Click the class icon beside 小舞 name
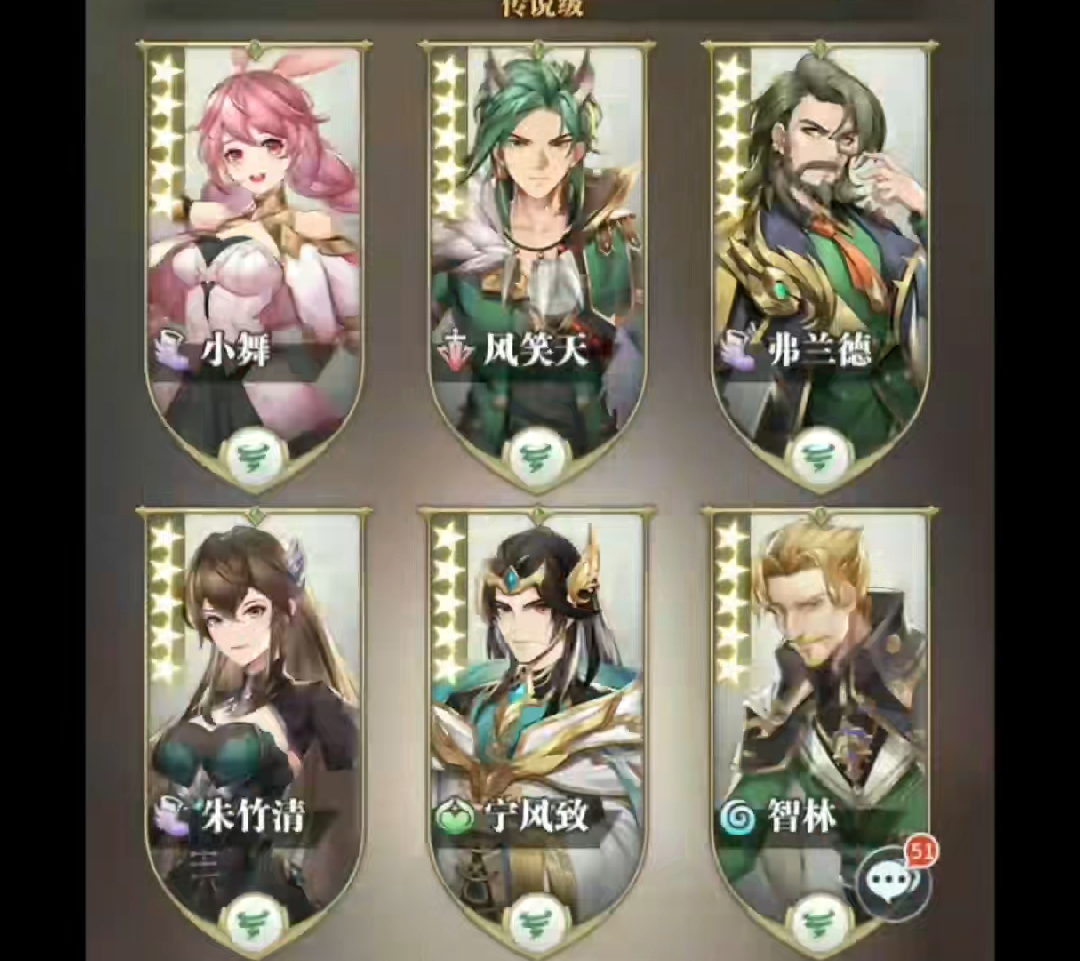Image resolution: width=1080 pixels, height=961 pixels. (x=170, y=349)
